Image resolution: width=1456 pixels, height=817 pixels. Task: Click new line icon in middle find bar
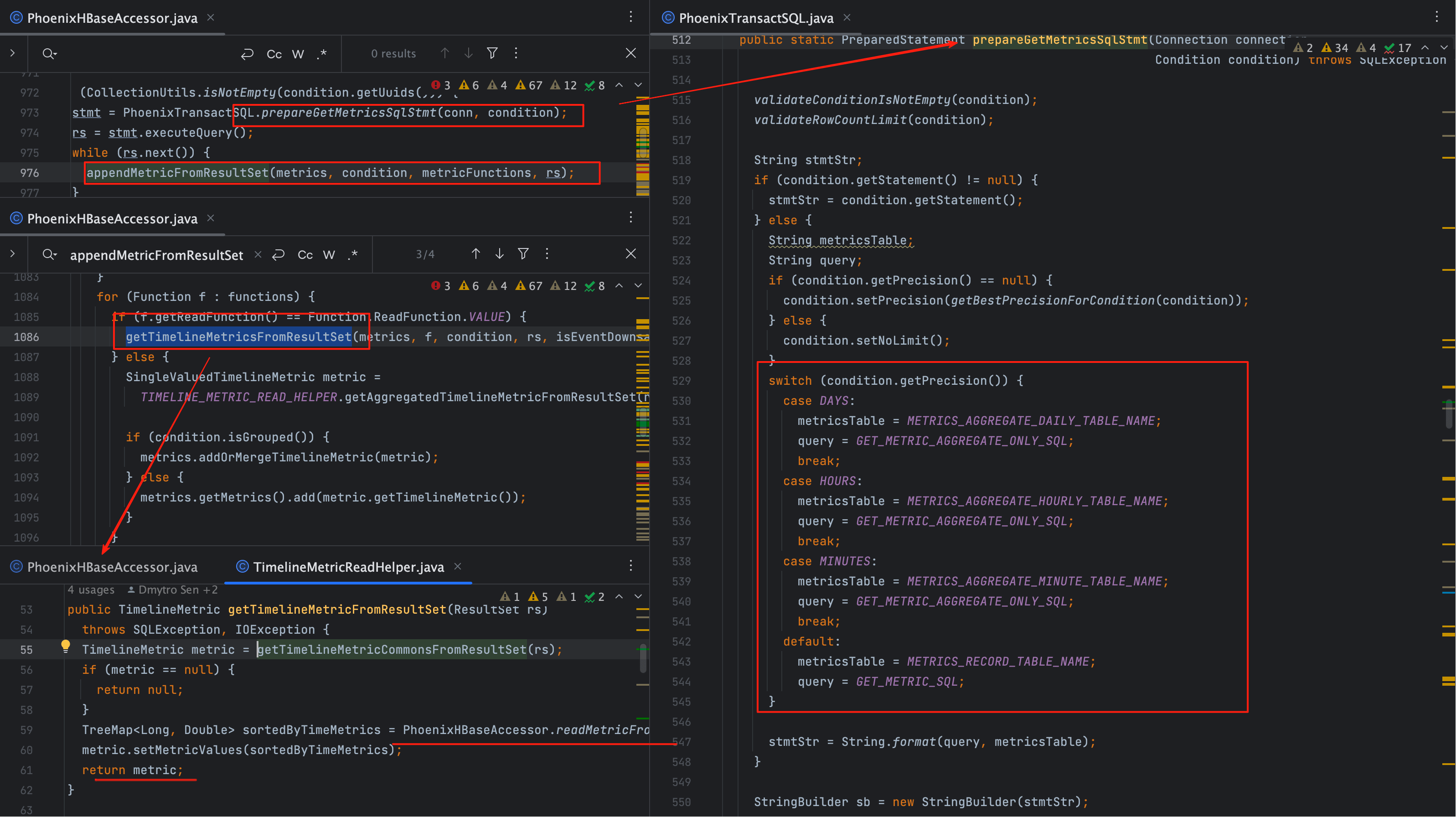pyautogui.click(x=278, y=254)
